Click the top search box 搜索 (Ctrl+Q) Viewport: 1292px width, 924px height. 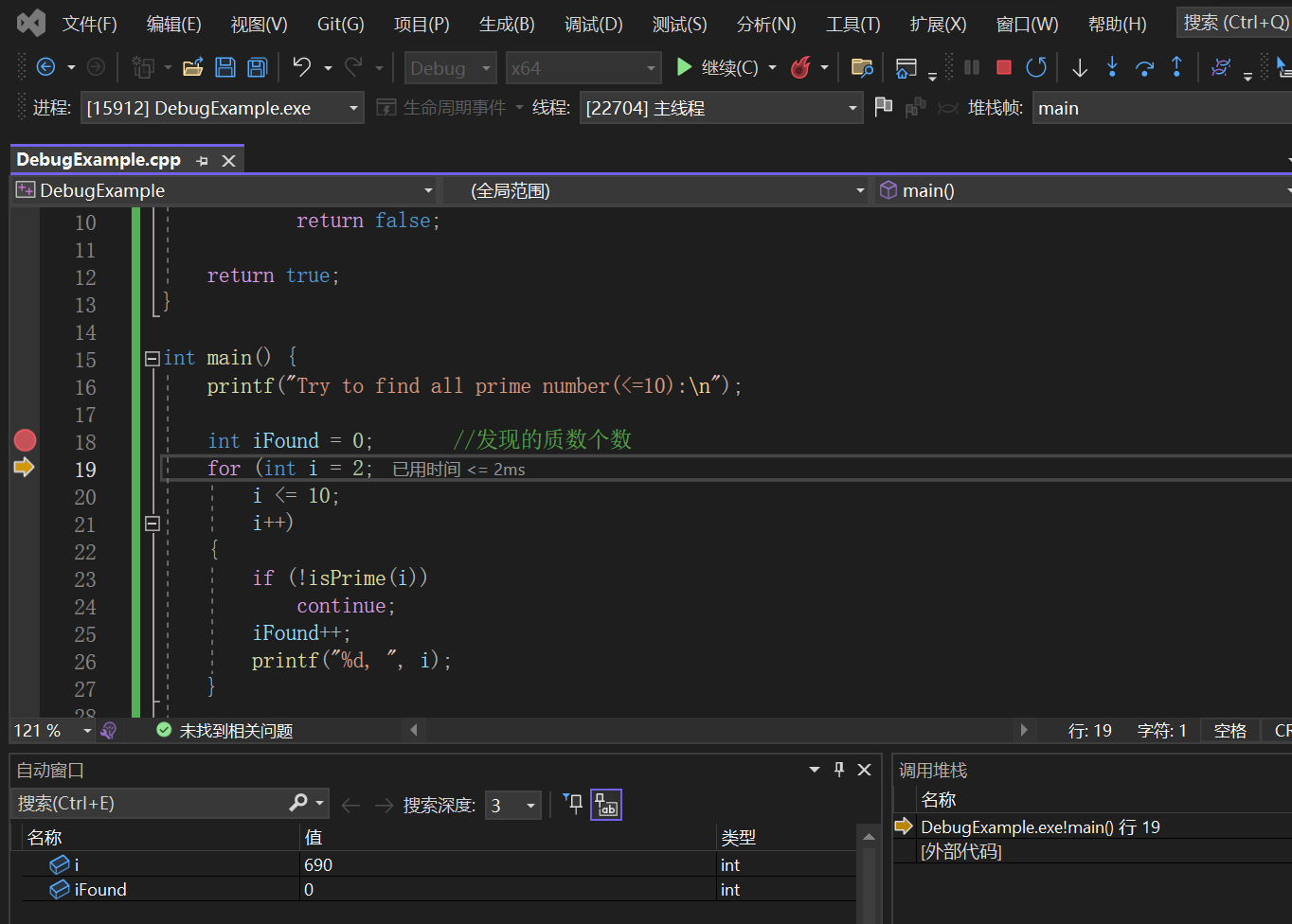[1235, 23]
